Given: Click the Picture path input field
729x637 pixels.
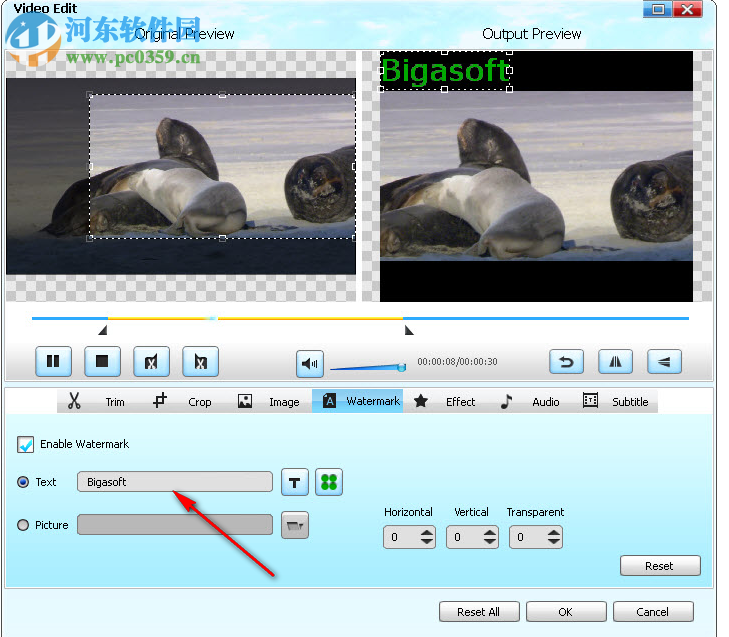Looking at the screenshot, I should [x=175, y=525].
